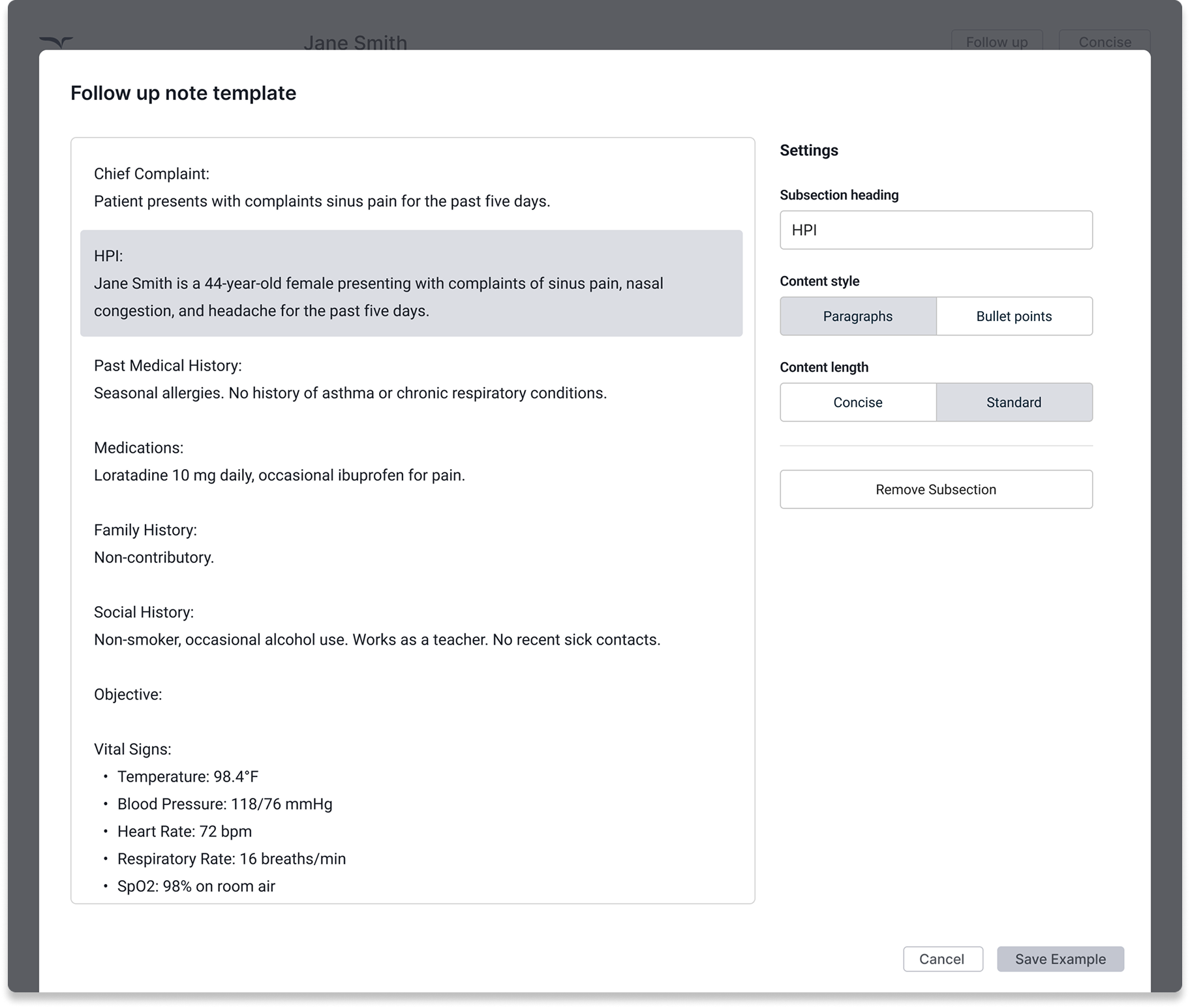Choose Concise content length
This screenshot has height=1008, width=1190.
tap(858, 403)
